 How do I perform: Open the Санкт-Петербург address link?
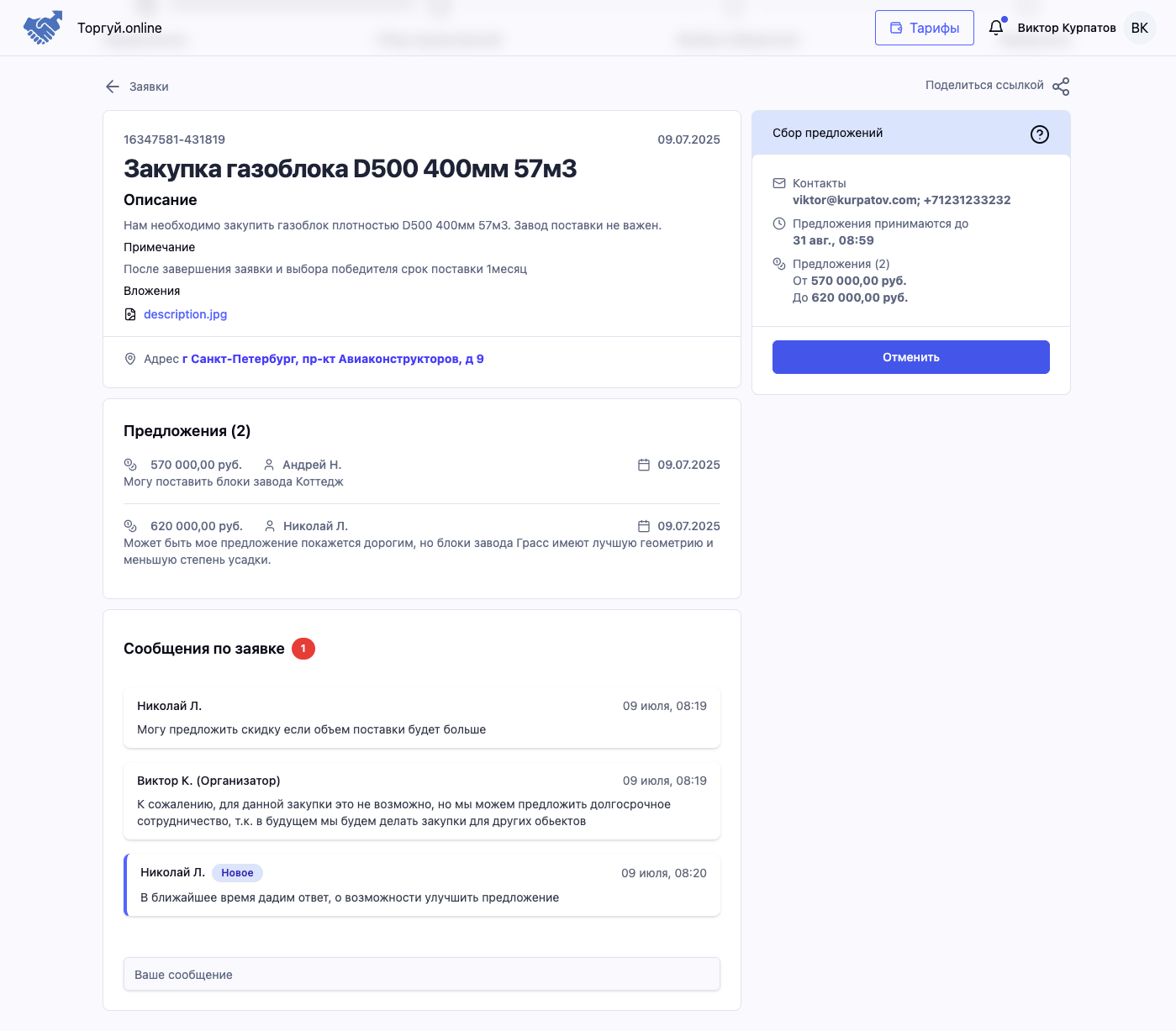(333, 359)
